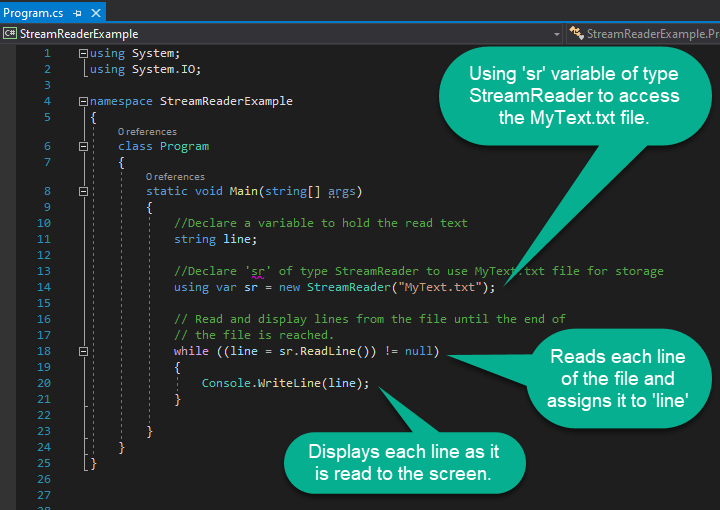Click line number 18 in the margin
Screen dimensions: 720x510
click(x=44, y=351)
